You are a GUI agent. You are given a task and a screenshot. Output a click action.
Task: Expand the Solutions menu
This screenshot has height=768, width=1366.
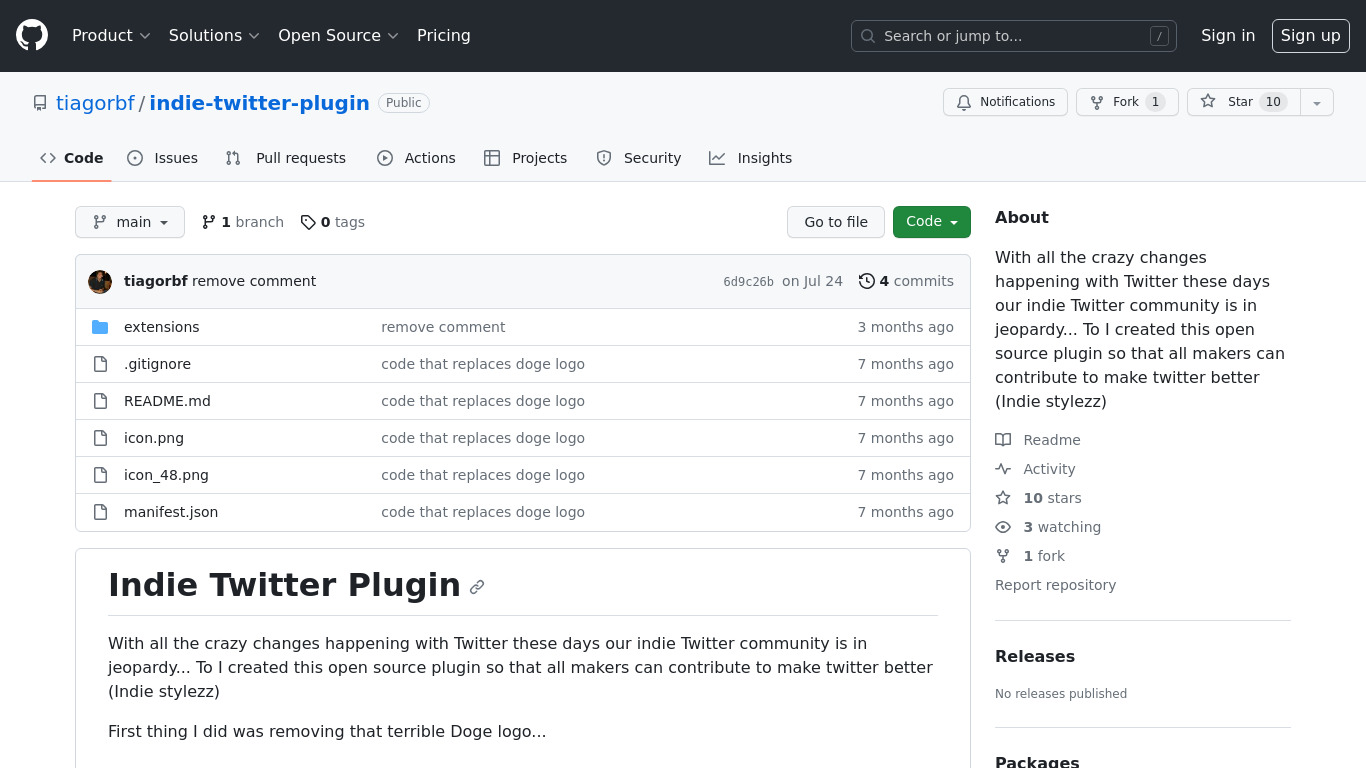(214, 35)
